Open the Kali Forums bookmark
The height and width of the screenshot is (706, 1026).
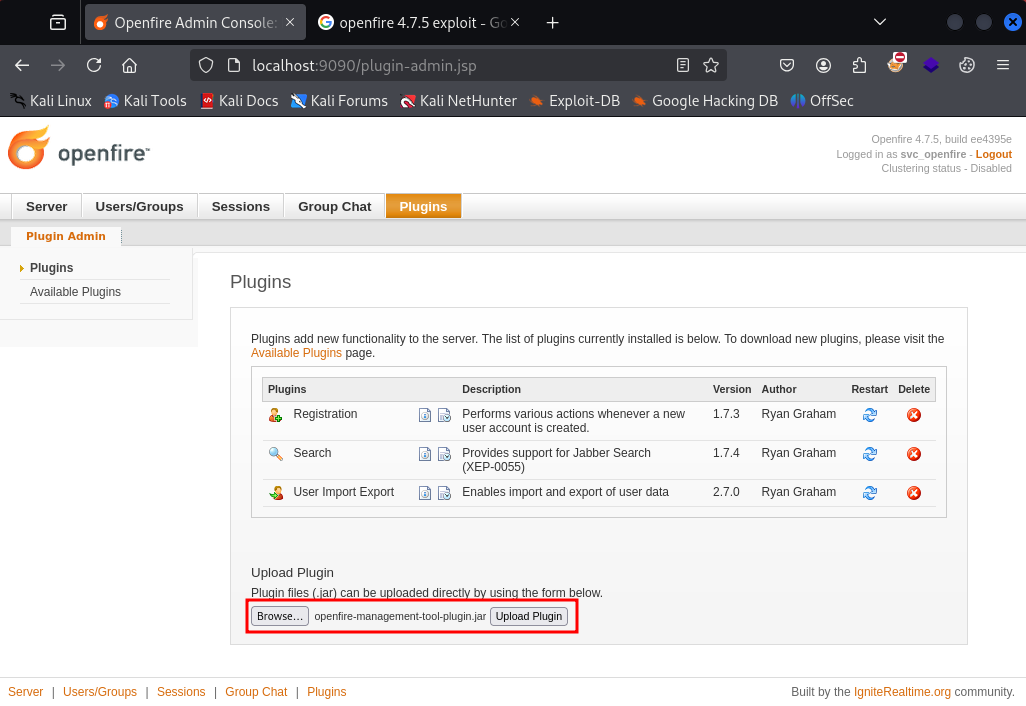coord(339,101)
